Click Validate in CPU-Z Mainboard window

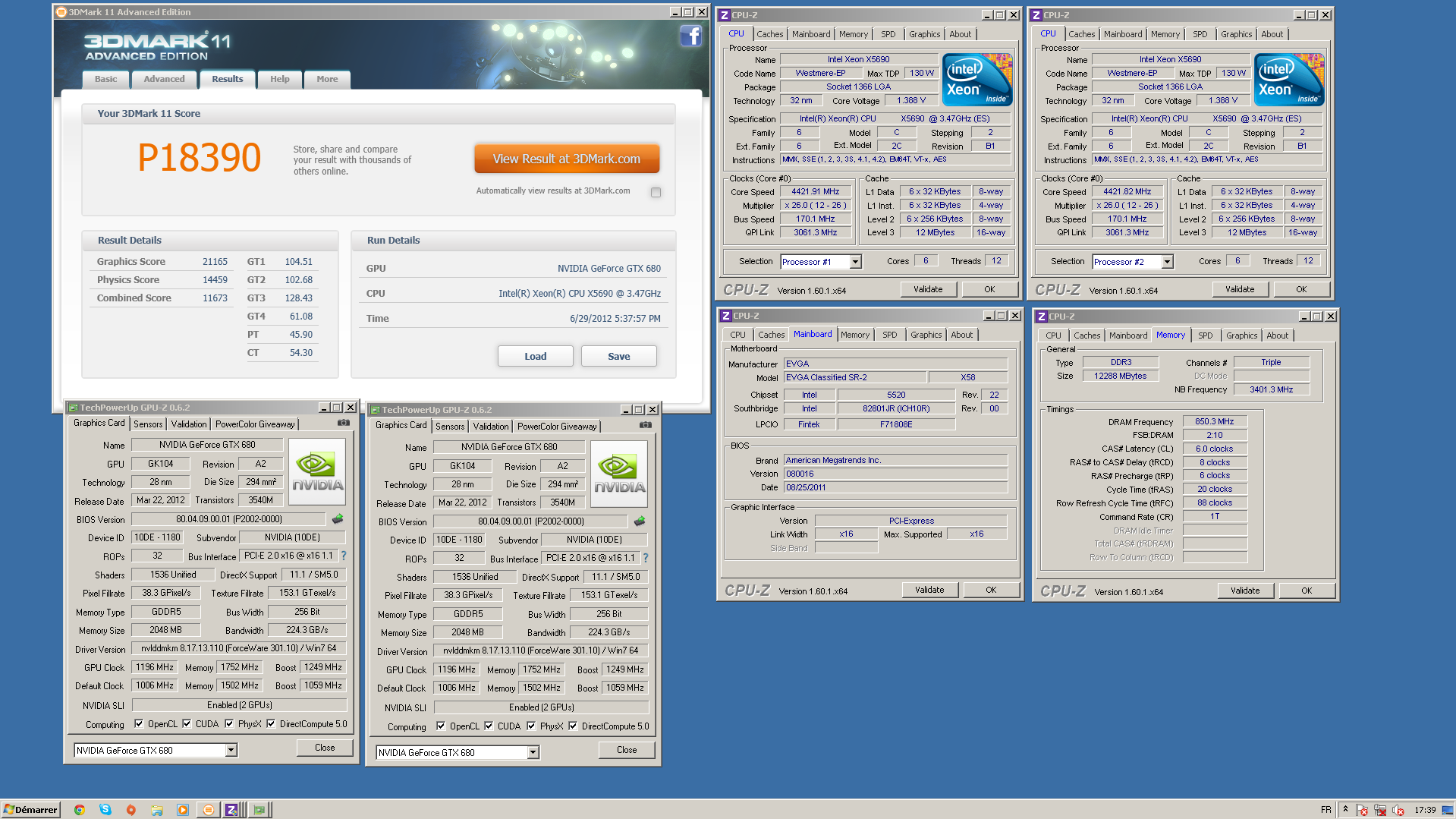[x=929, y=590]
